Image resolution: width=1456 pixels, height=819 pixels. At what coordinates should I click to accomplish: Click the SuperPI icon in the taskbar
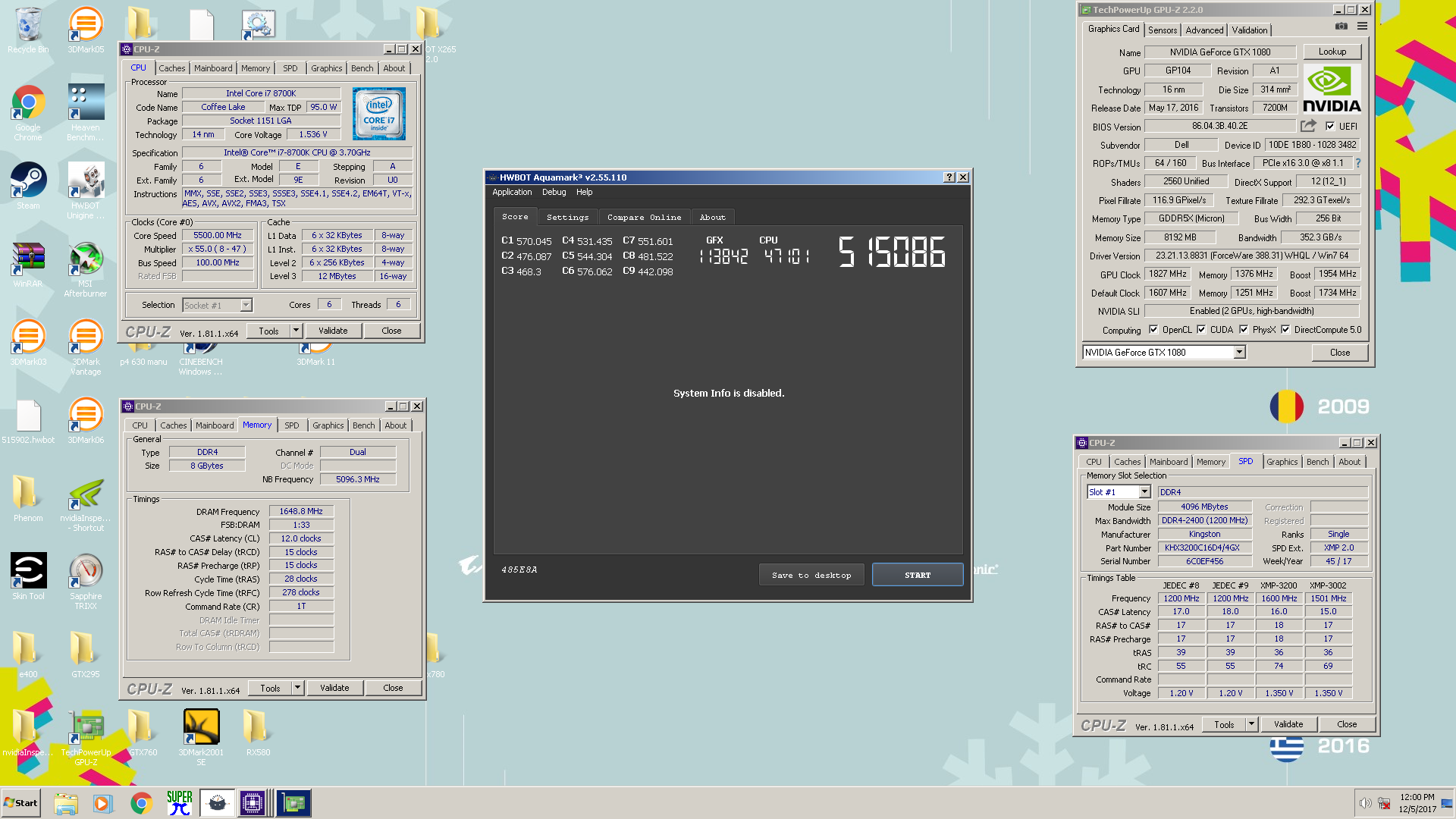click(180, 803)
